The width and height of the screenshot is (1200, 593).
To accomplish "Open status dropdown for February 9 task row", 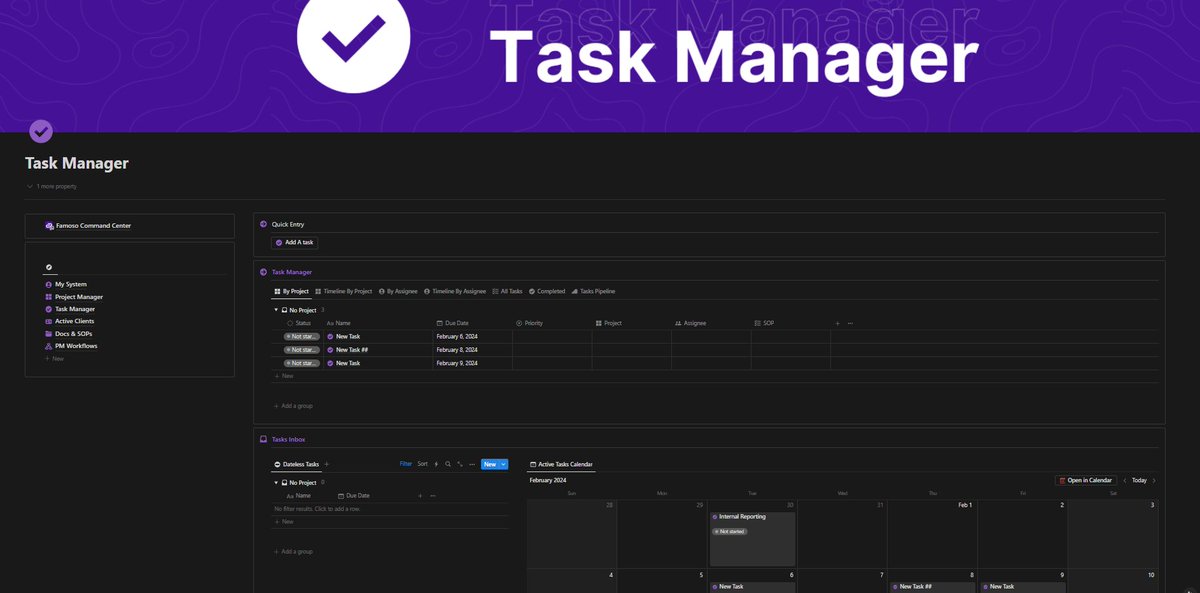I will [302, 363].
